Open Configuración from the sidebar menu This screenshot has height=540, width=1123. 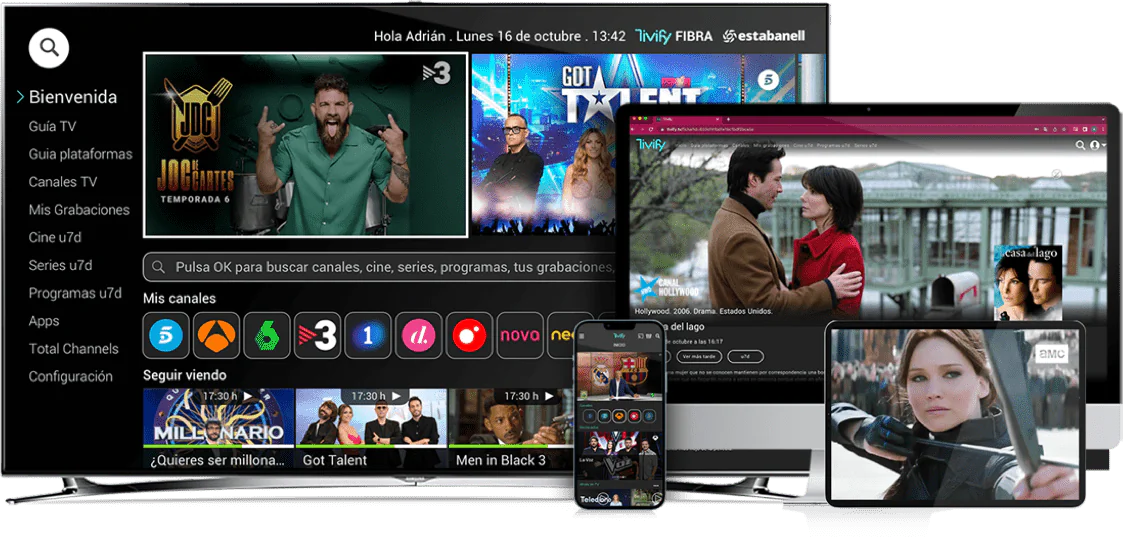click(70, 377)
